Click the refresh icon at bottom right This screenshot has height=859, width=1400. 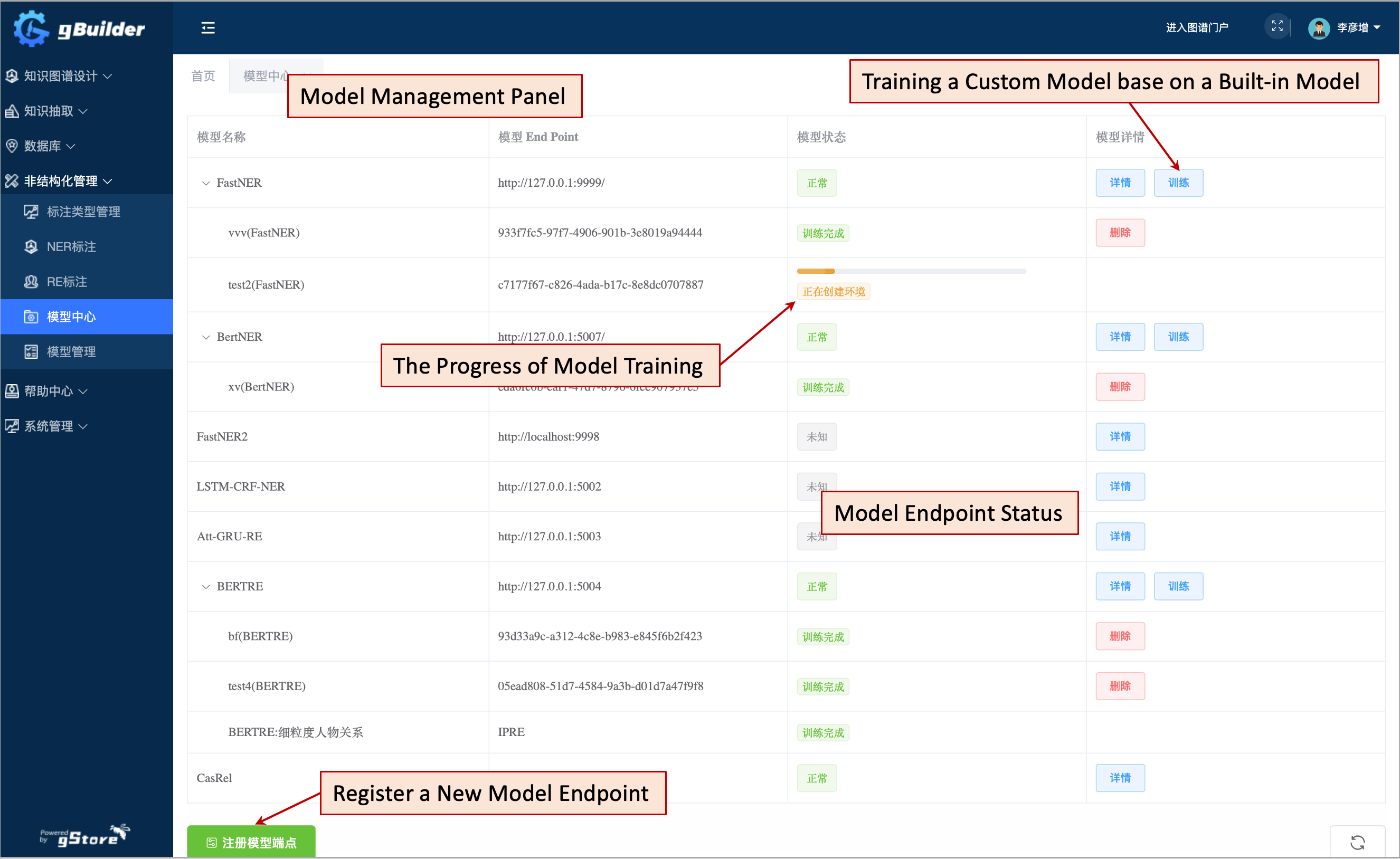1357,842
